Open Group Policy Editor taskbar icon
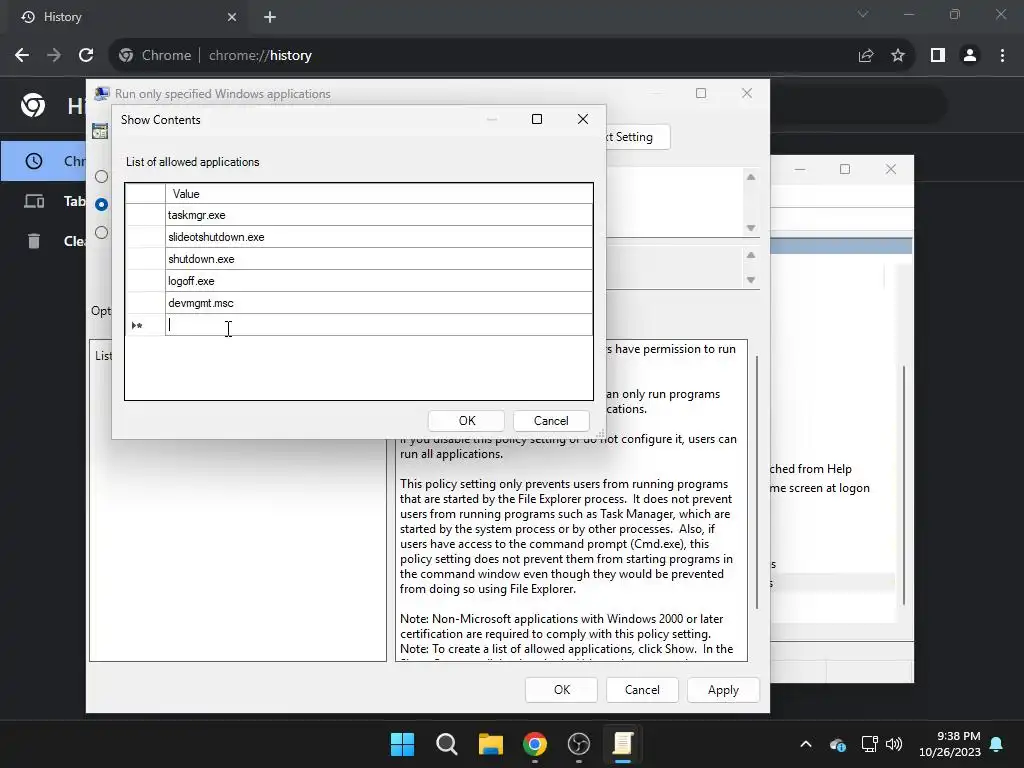Screen dimensions: 1024x768 [x=623, y=744]
